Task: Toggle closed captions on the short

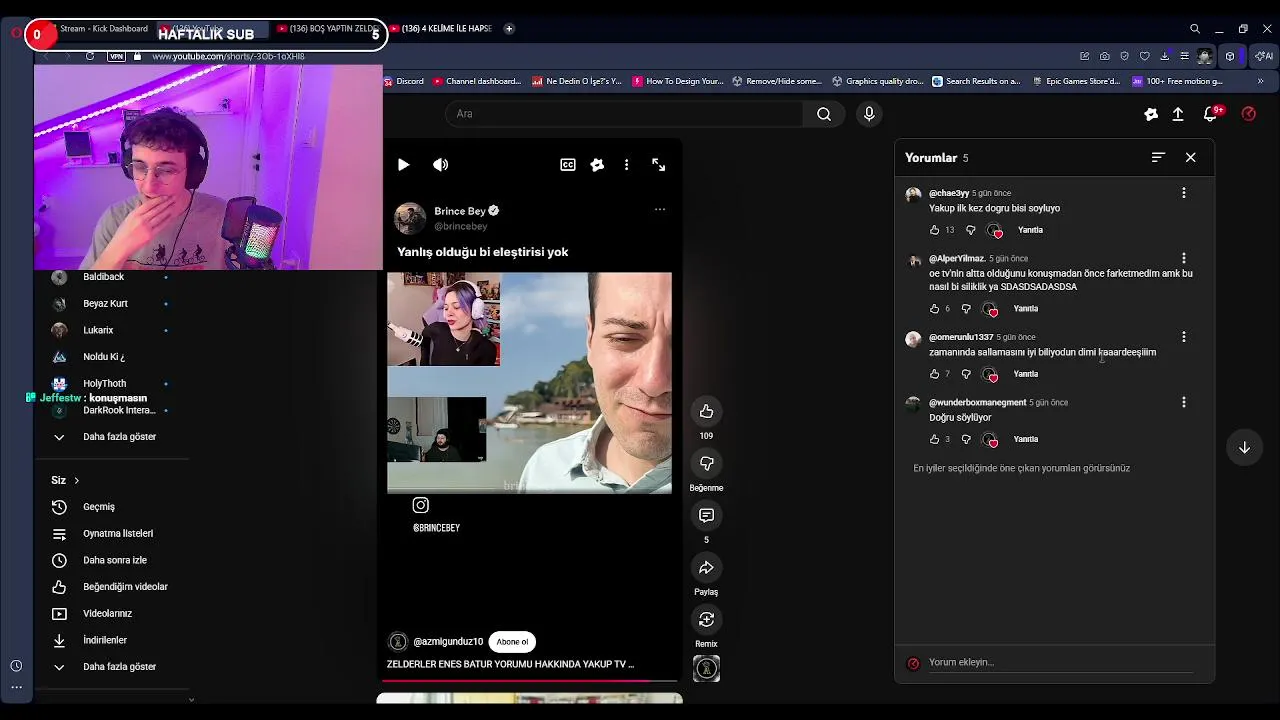Action: [x=568, y=165]
